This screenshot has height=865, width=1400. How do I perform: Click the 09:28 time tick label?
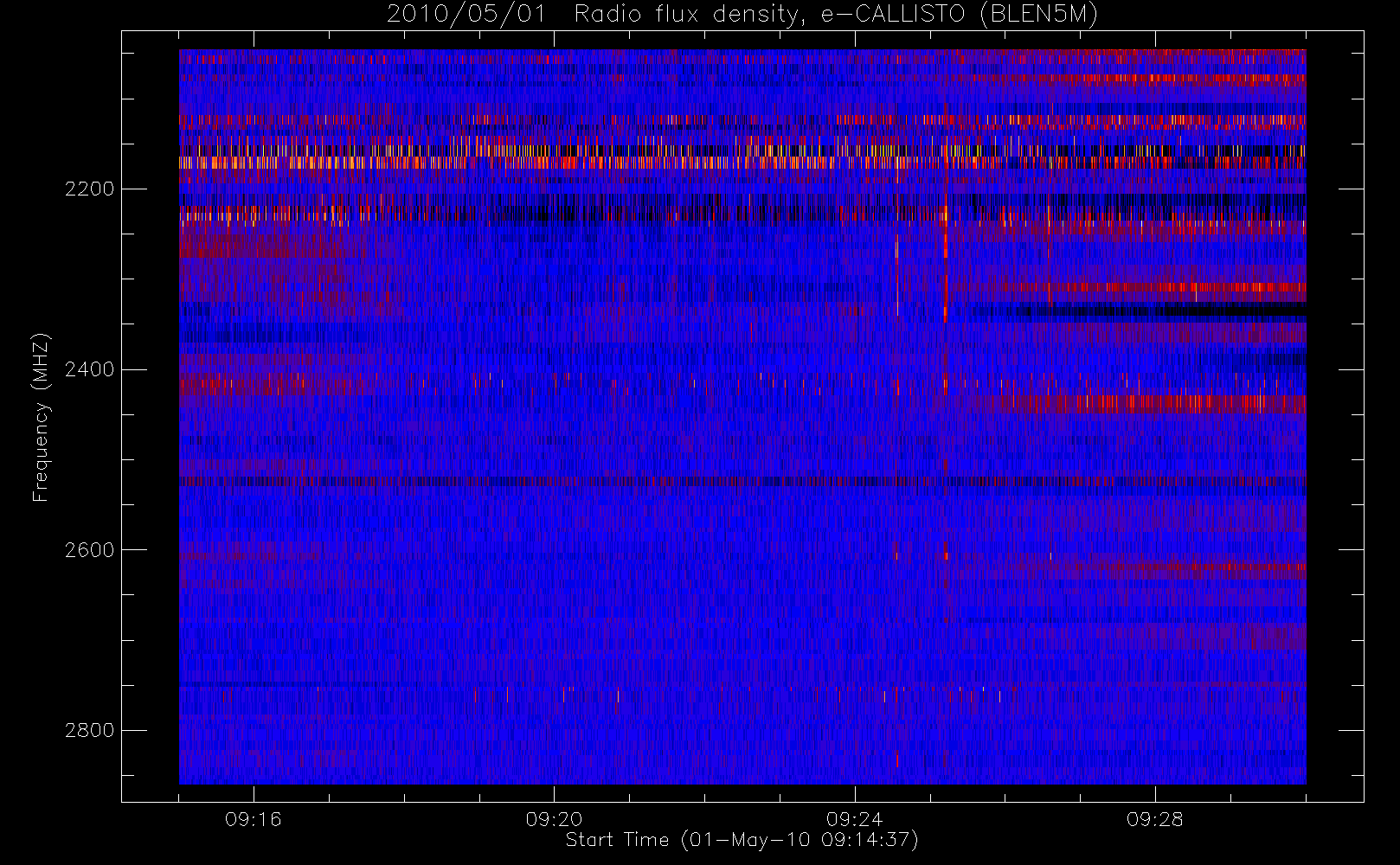coord(1155,819)
